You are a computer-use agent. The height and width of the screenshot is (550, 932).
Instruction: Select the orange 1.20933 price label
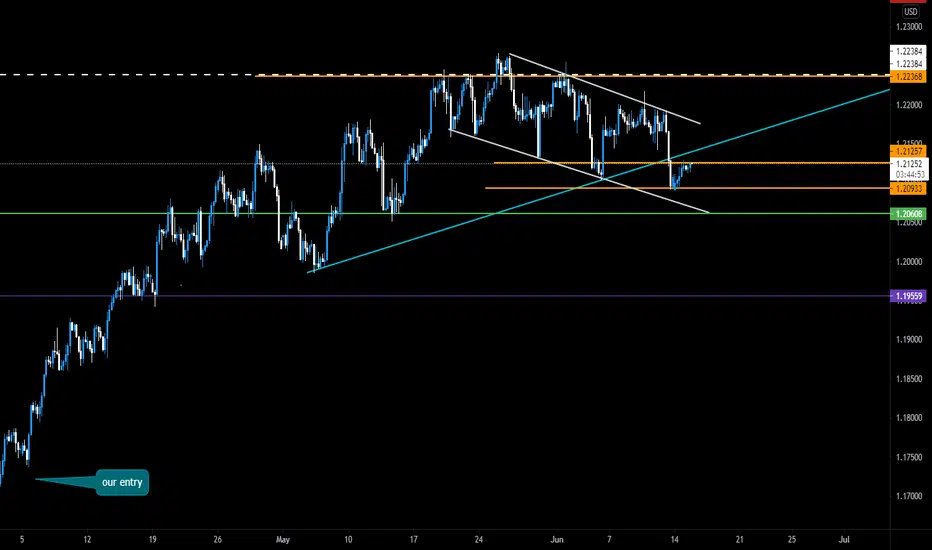[x=908, y=188]
